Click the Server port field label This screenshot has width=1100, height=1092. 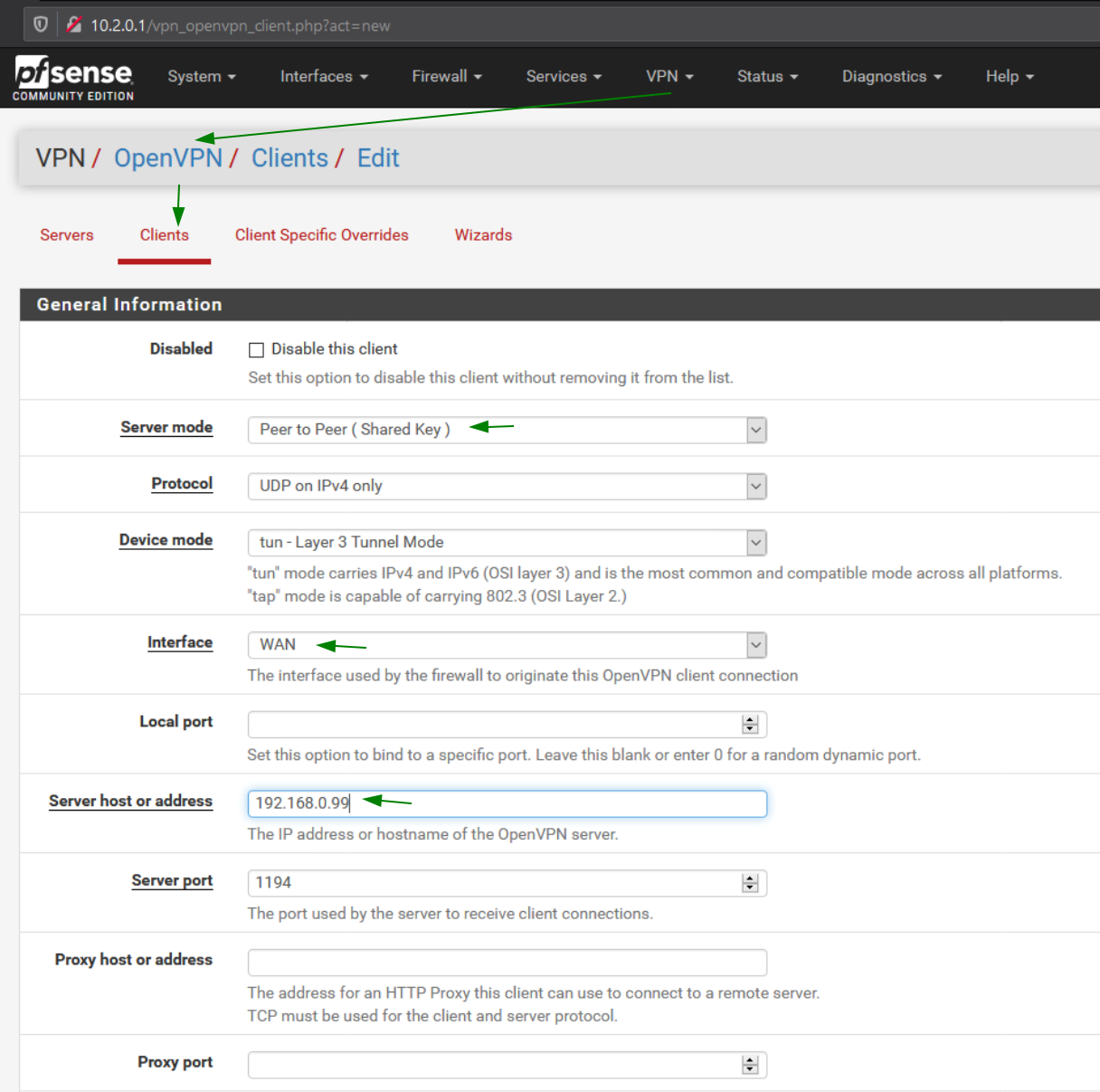point(172,881)
